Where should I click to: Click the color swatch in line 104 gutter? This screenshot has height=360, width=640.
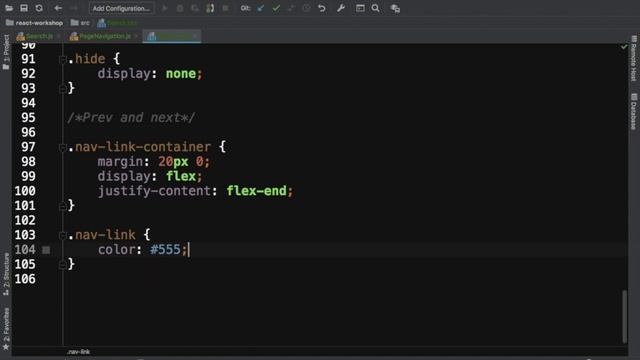point(46,250)
